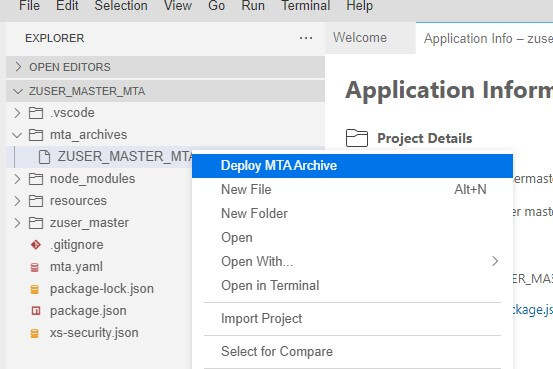This screenshot has width=553, height=369.
Task: Expand the node_modules folder
Action: (17, 179)
